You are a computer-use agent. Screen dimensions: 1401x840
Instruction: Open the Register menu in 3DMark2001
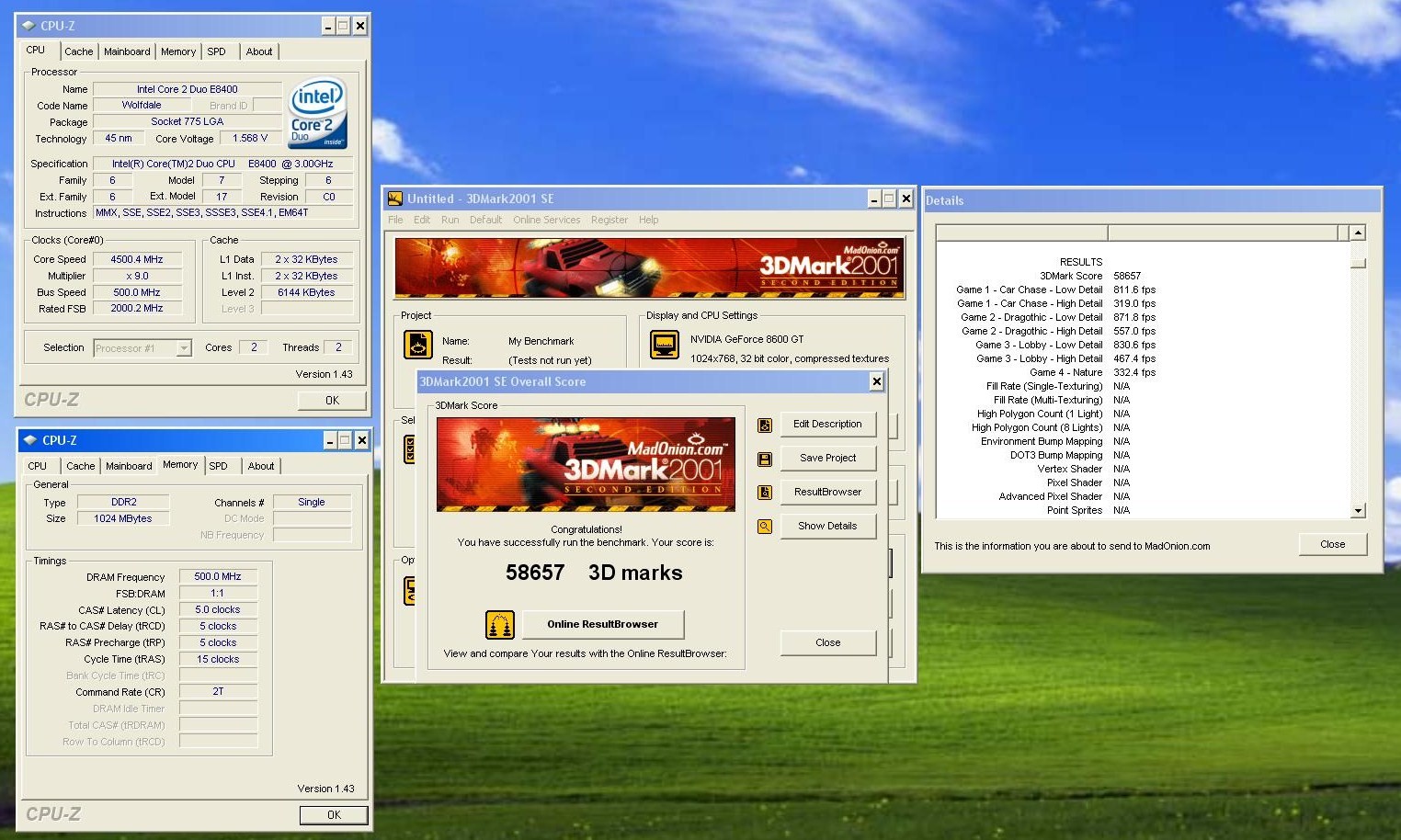(609, 221)
